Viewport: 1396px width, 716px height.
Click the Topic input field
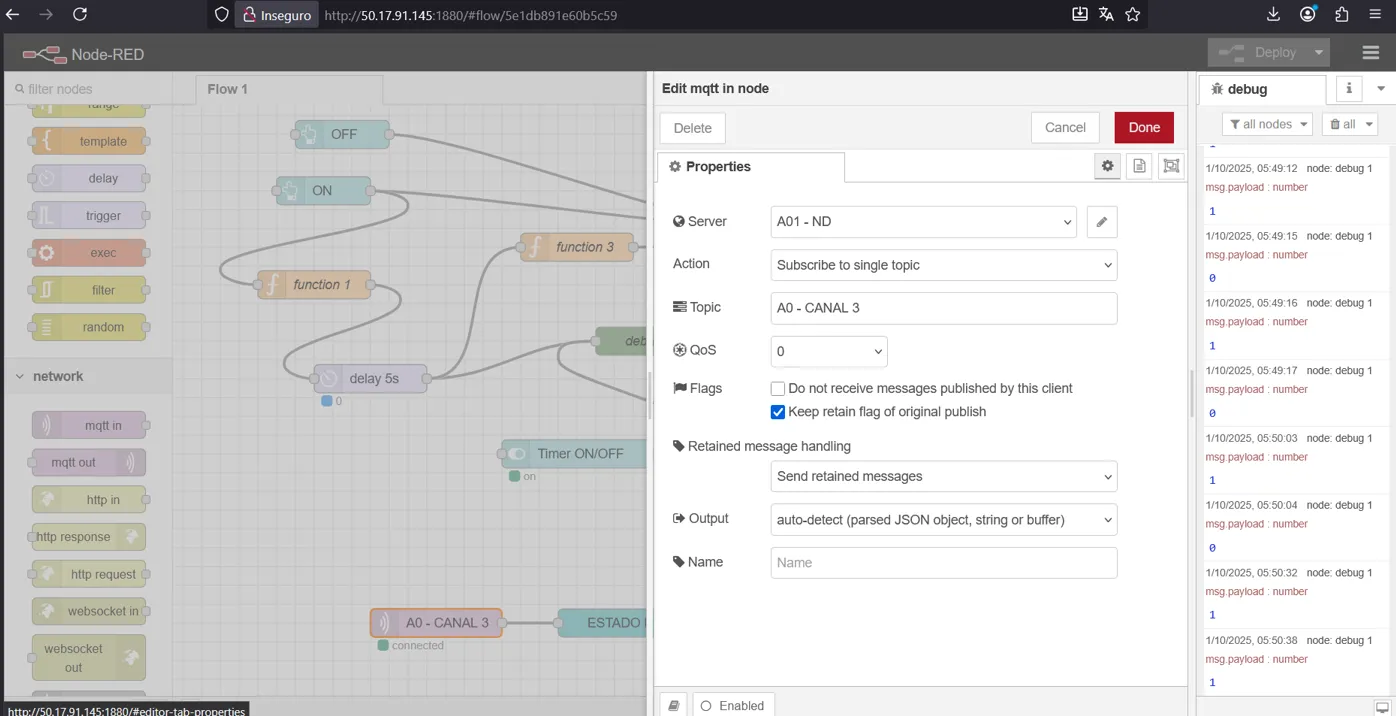943,308
